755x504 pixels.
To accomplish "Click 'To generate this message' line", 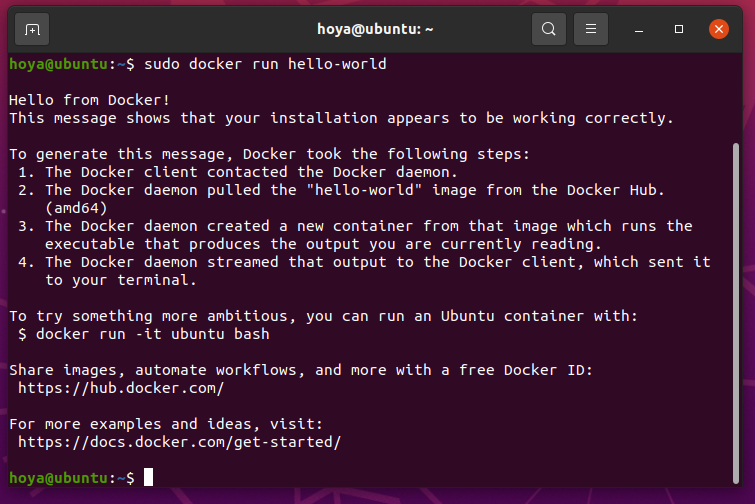I will [270, 154].
